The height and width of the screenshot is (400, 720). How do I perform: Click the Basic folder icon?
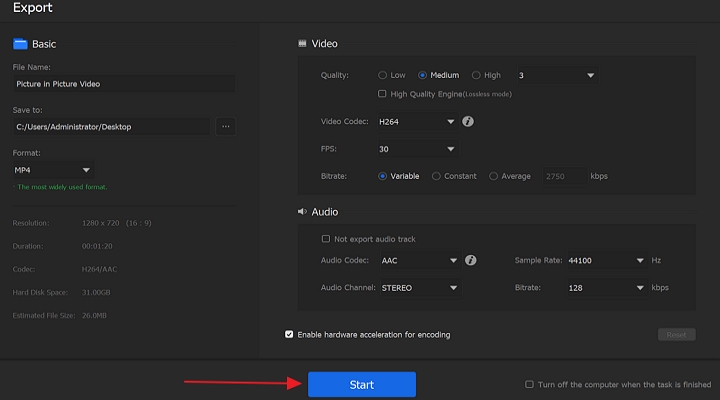(20, 44)
